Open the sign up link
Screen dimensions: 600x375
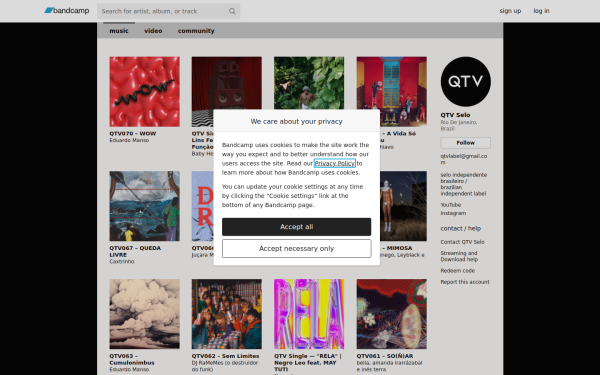click(x=510, y=11)
